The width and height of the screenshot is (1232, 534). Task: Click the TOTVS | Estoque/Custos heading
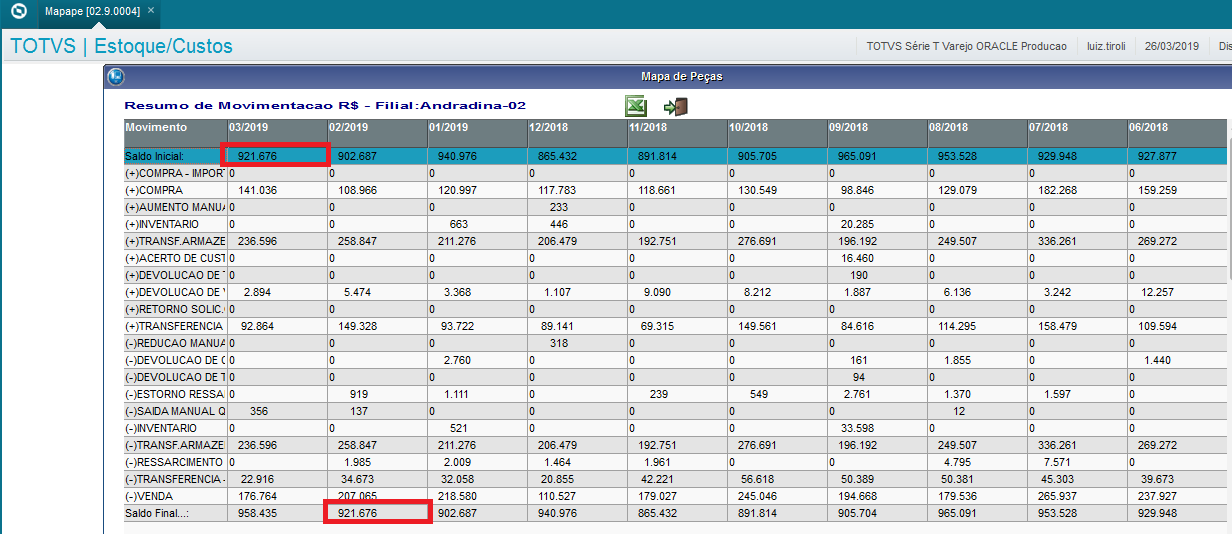[121, 46]
